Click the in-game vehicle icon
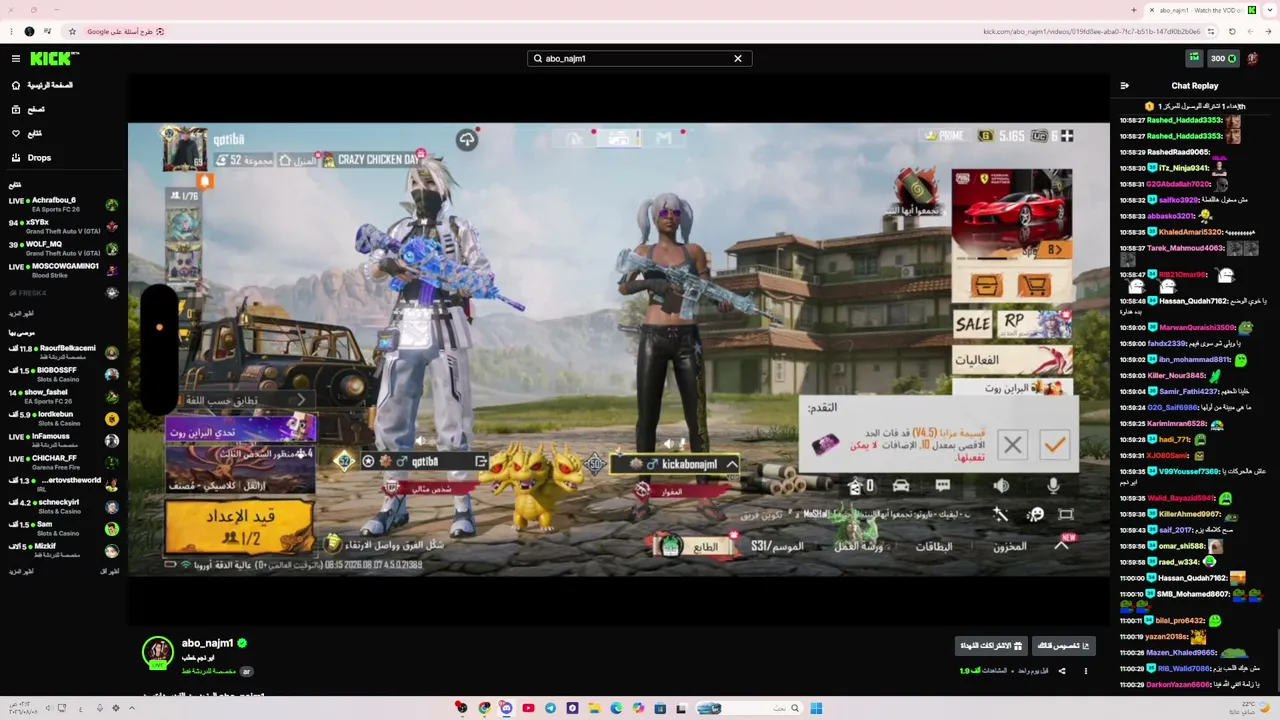The height and width of the screenshot is (720, 1280). pos(900,486)
